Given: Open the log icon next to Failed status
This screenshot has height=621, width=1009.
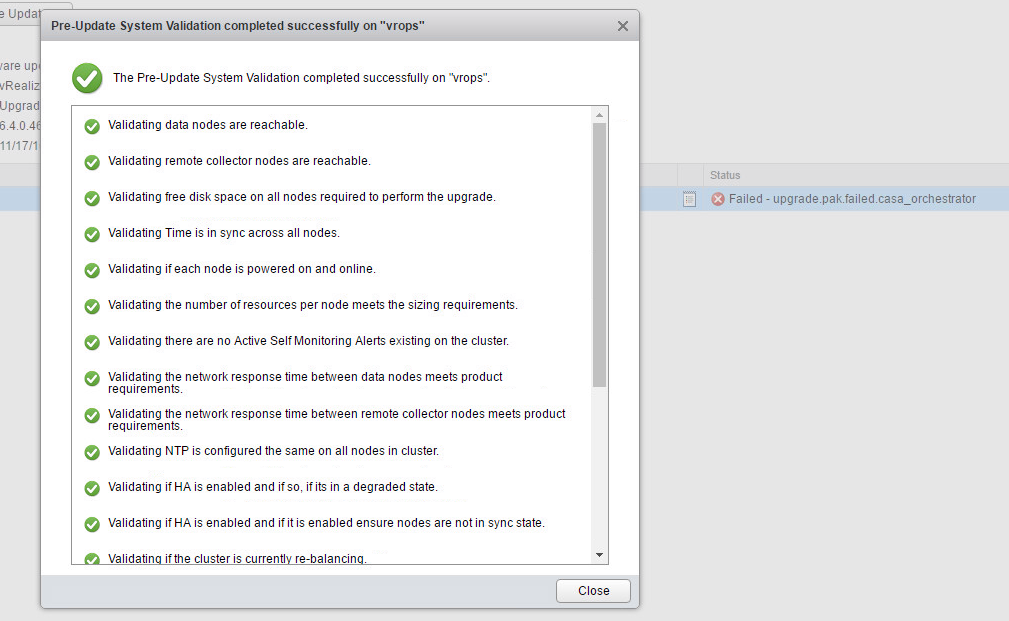Looking at the screenshot, I should tap(689, 199).
